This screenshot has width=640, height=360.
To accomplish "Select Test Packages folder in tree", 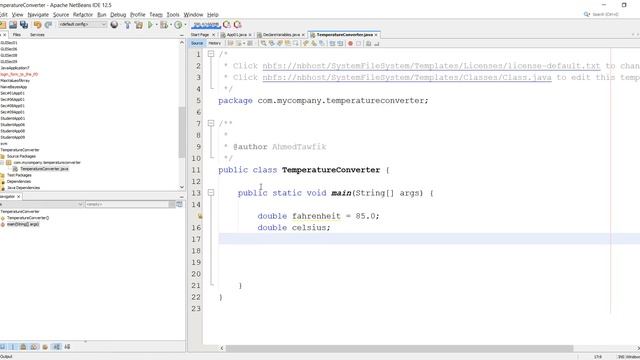I will pyautogui.click(x=19, y=175).
